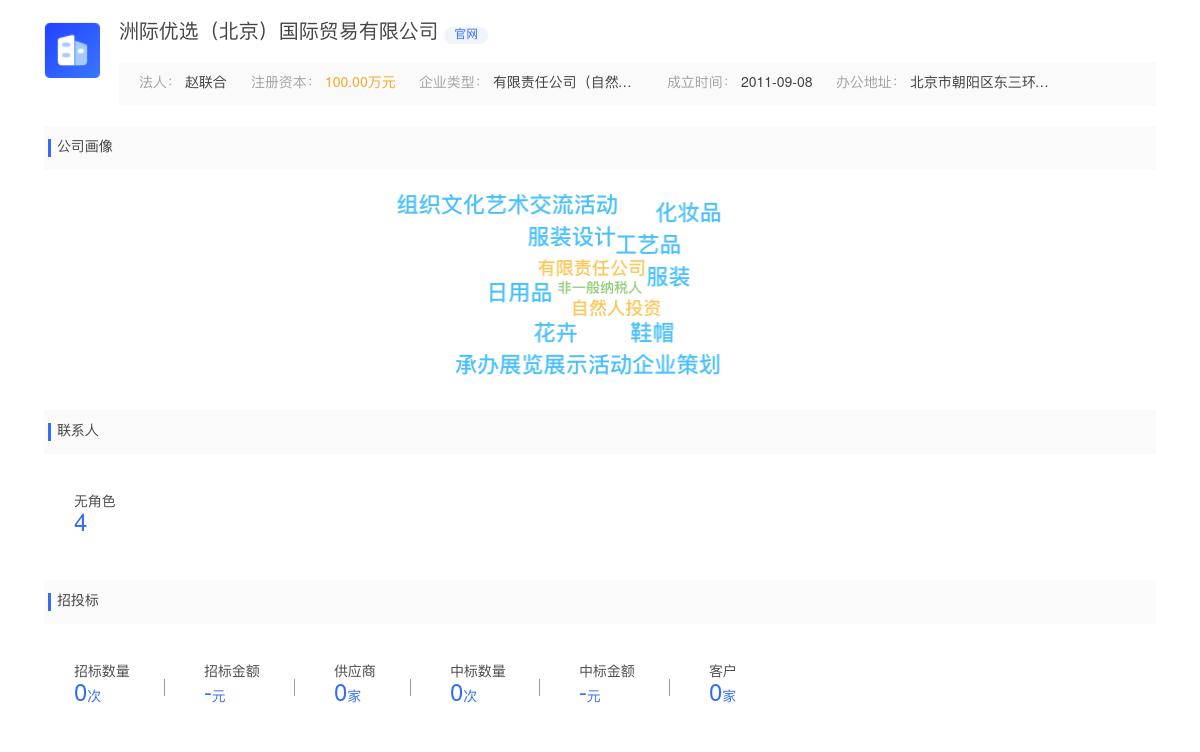Click the blue company logo icon

click(x=72, y=50)
